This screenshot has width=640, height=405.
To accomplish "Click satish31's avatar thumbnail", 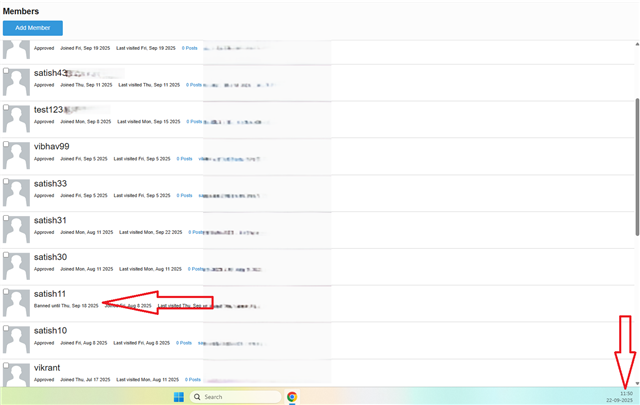I will point(17,230).
